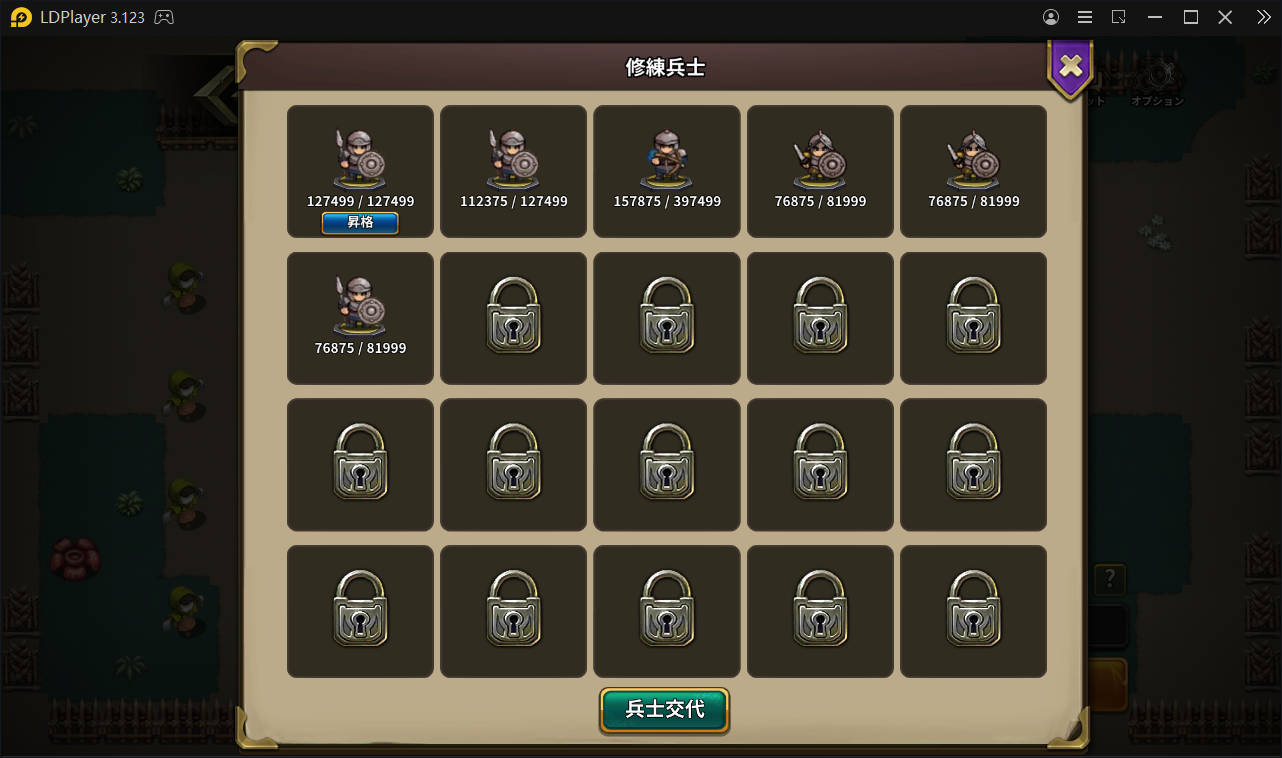Click the first padlock in second row
This screenshot has width=1282, height=758.
tap(513, 316)
